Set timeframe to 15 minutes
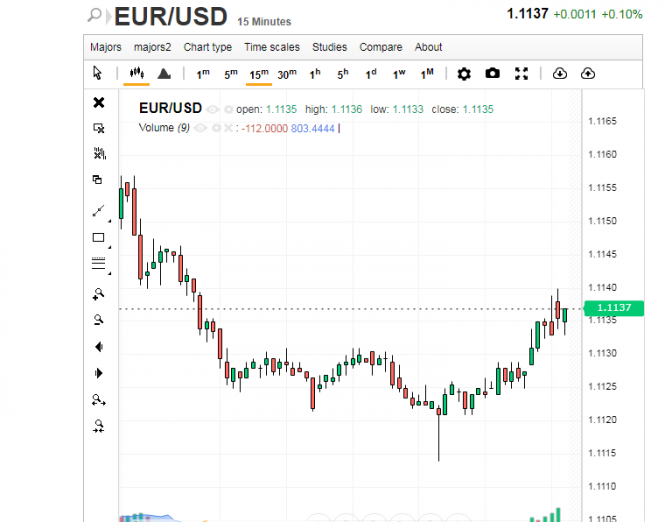Image resolution: width=665 pixels, height=522 pixels. pos(259,74)
